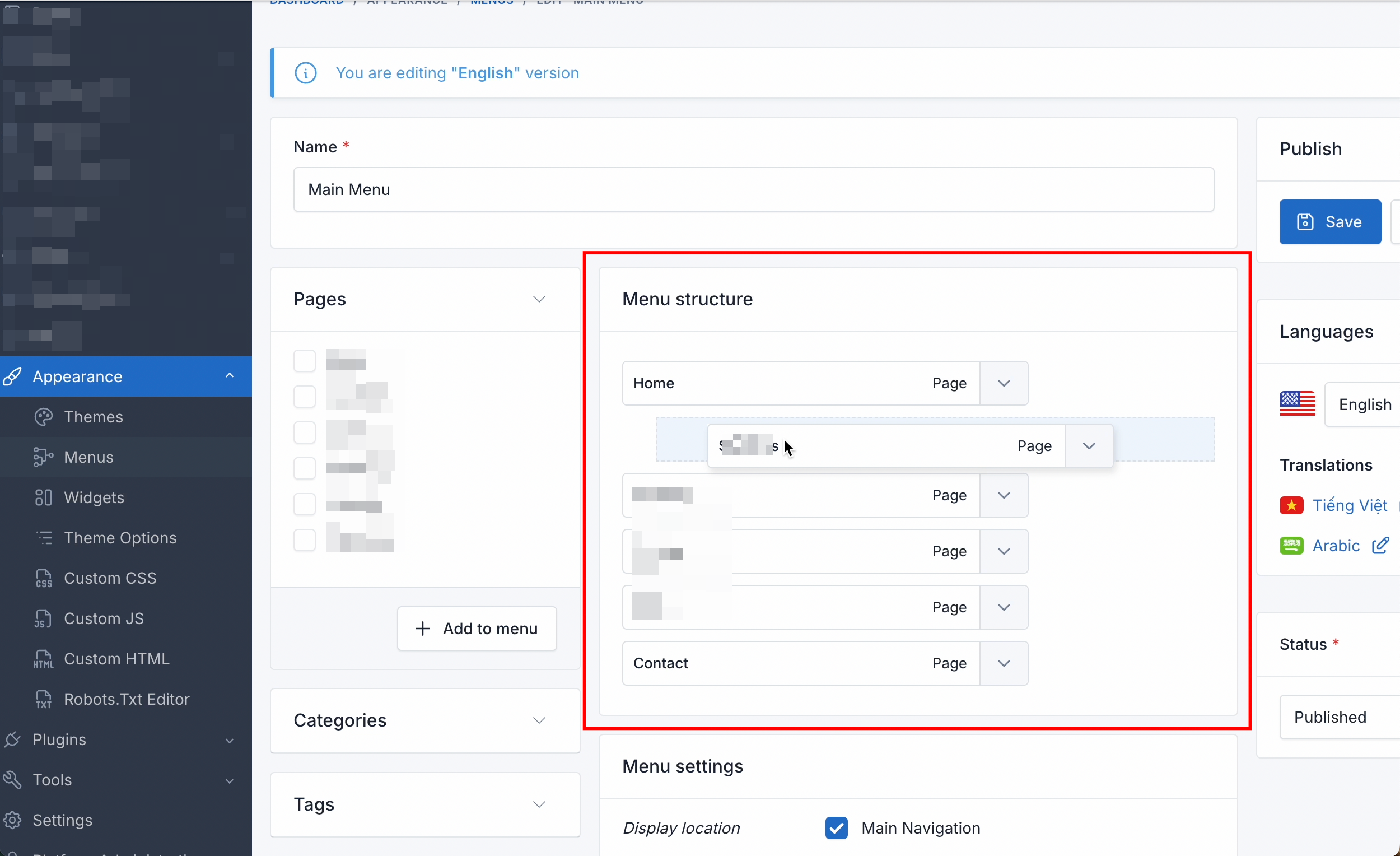This screenshot has width=1400, height=856.
Task: Click the Themes palette icon
Action: 44,417
